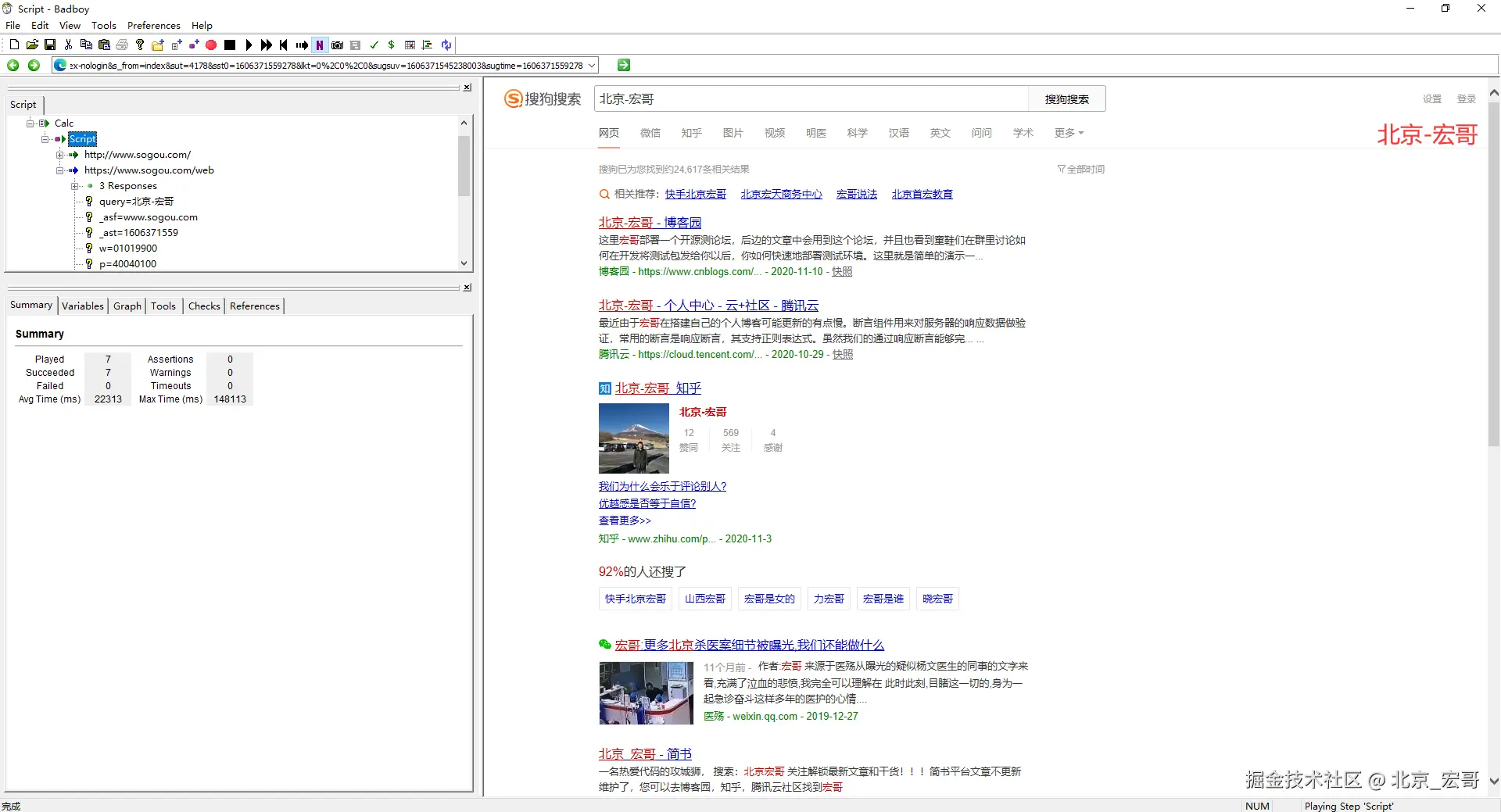The height and width of the screenshot is (812, 1501).
Task: Open the URL address bar dropdown
Action: [592, 66]
